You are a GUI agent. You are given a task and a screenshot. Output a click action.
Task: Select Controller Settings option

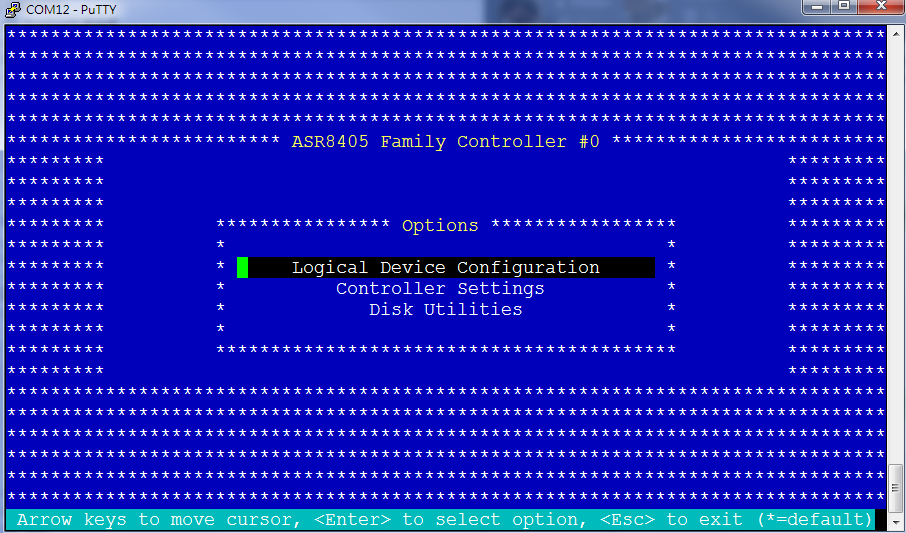pyautogui.click(x=440, y=288)
